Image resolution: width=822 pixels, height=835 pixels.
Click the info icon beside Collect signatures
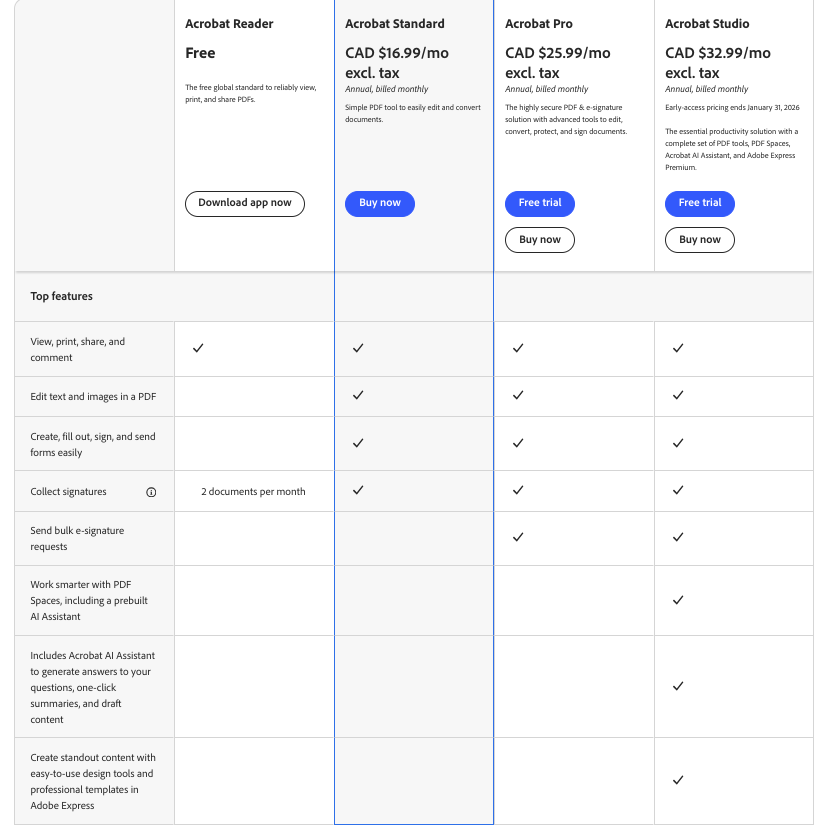(151, 491)
